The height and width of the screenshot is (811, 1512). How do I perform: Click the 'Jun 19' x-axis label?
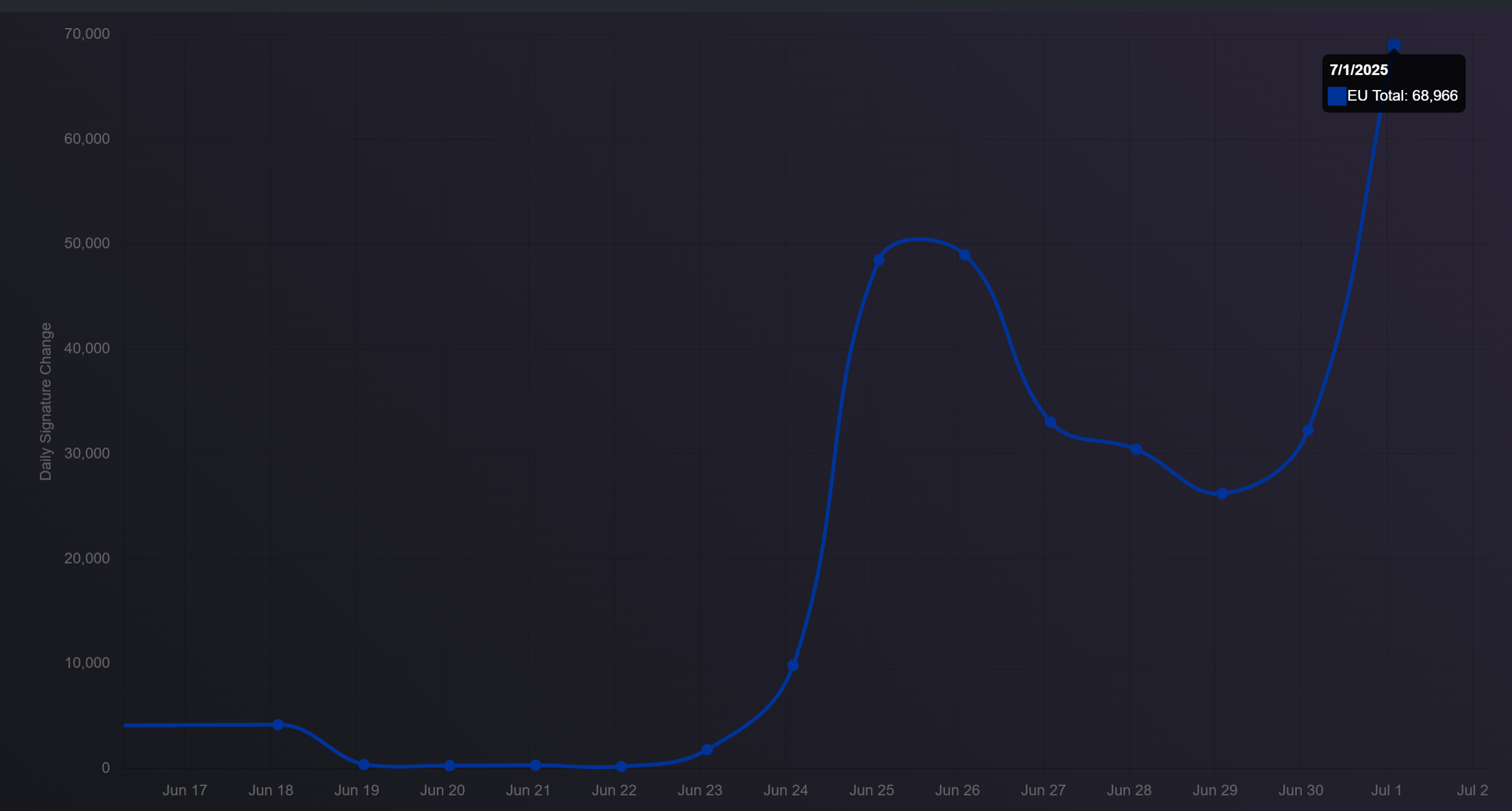pos(356,790)
